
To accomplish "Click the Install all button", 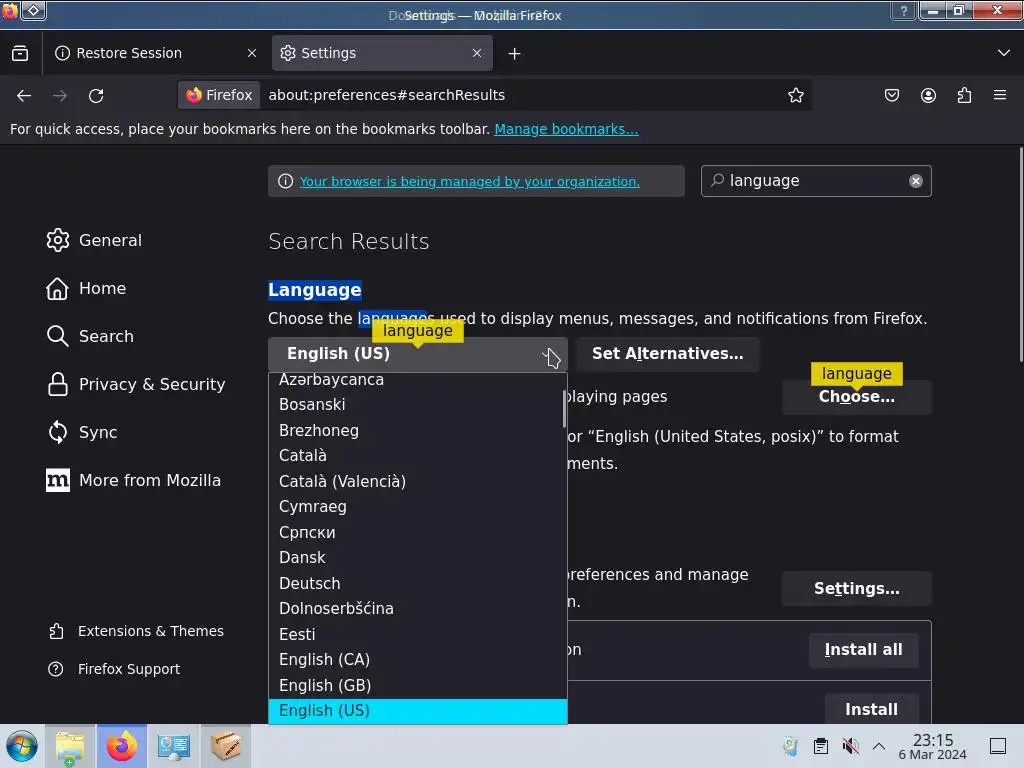I will click(x=863, y=650).
